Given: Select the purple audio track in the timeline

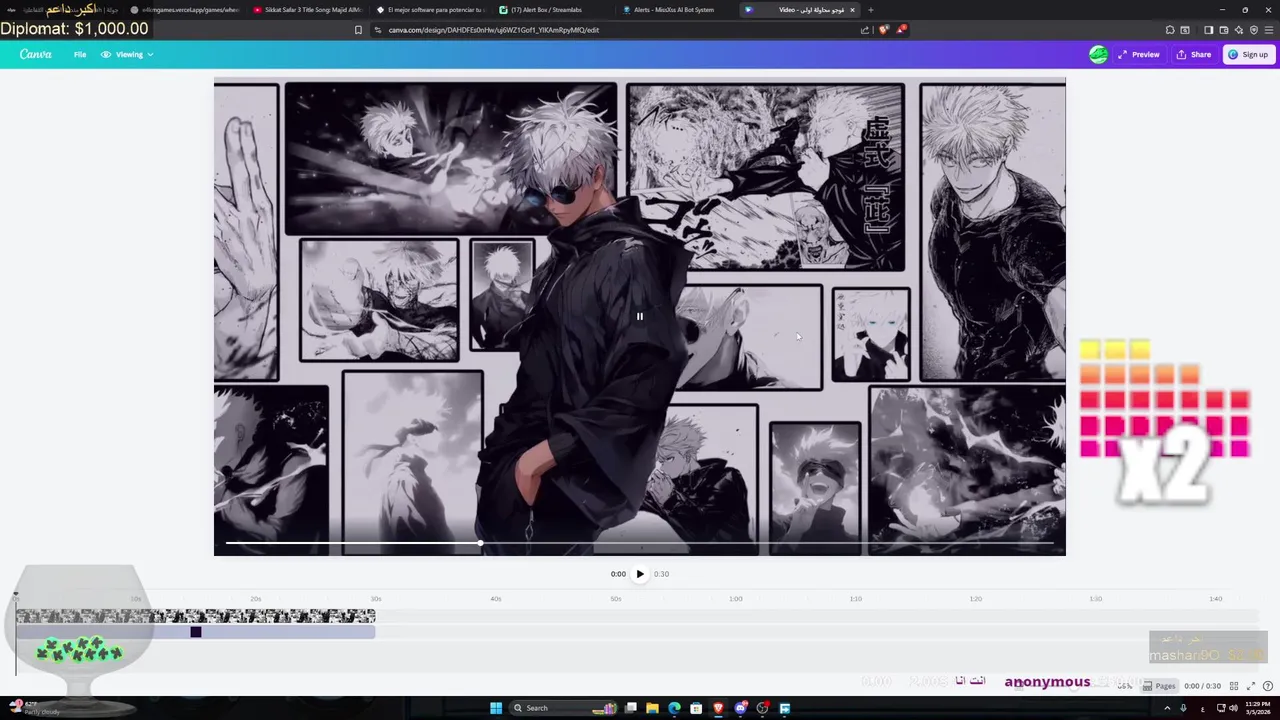Looking at the screenshot, I should pyautogui.click(x=195, y=632).
